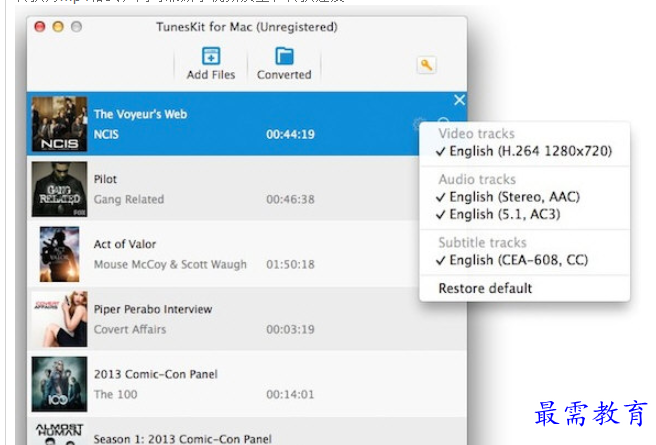Select the Almost Human poster thumbnail

59,434
